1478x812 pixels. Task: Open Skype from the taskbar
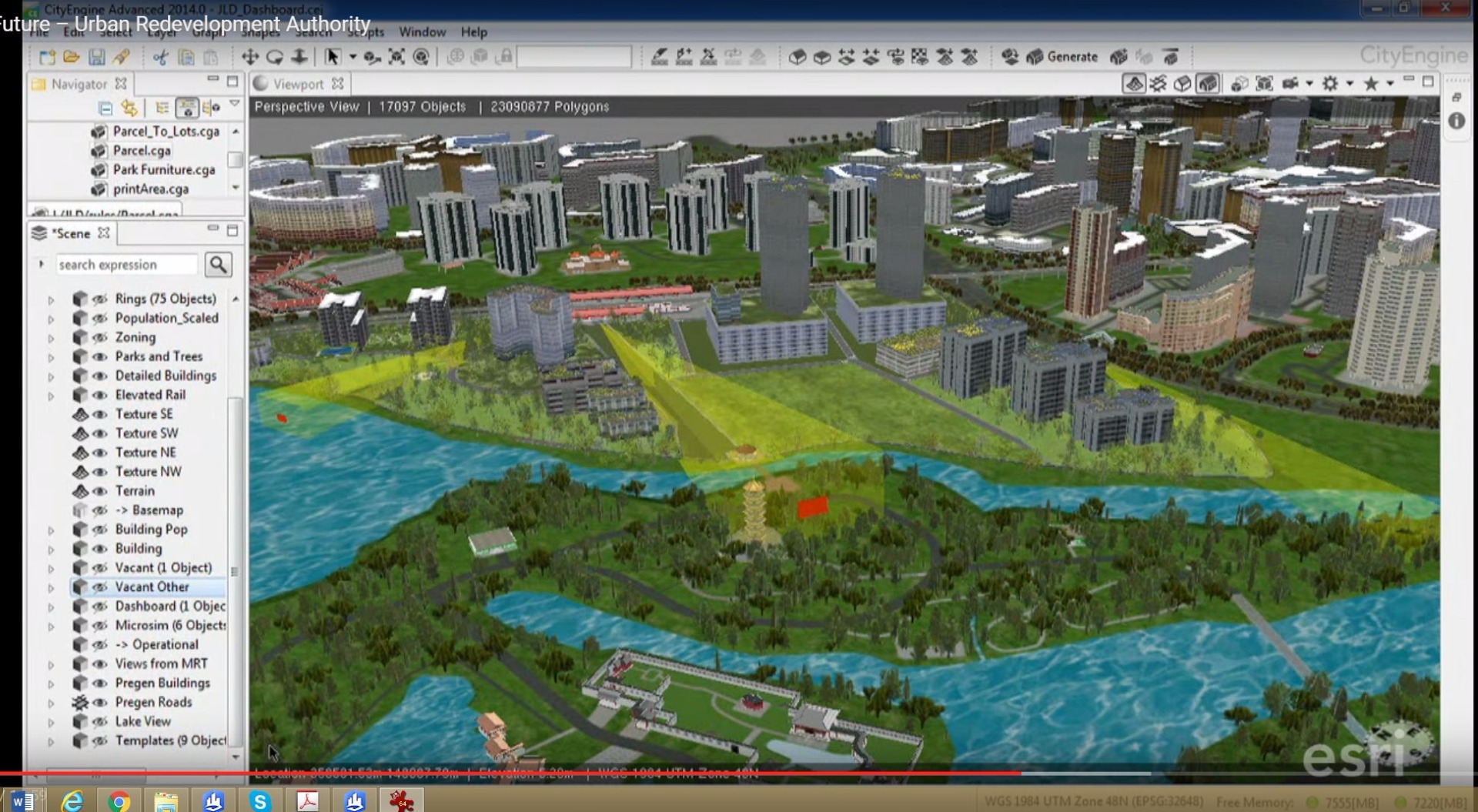260,801
